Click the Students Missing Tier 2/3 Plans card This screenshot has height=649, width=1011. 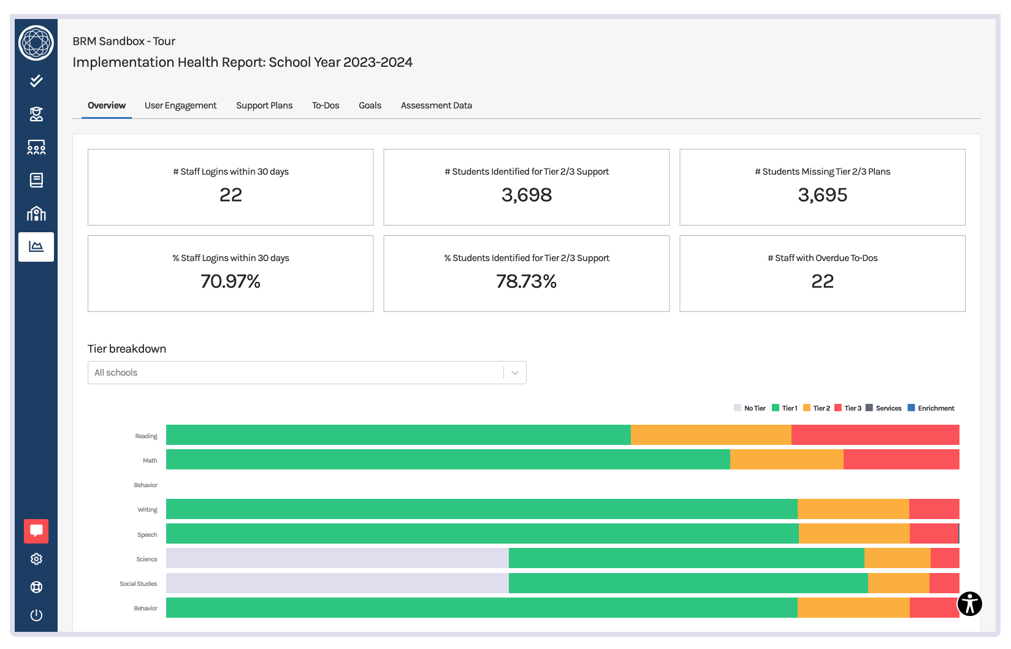[822, 187]
